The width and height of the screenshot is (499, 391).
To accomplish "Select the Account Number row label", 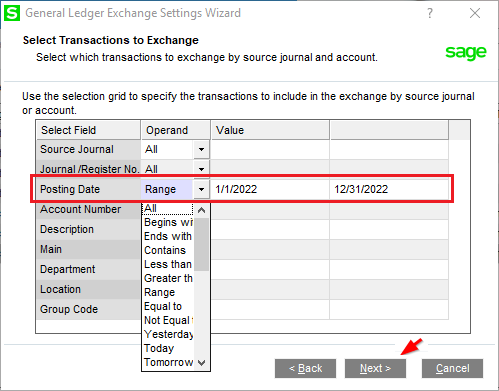I will pos(88,209).
